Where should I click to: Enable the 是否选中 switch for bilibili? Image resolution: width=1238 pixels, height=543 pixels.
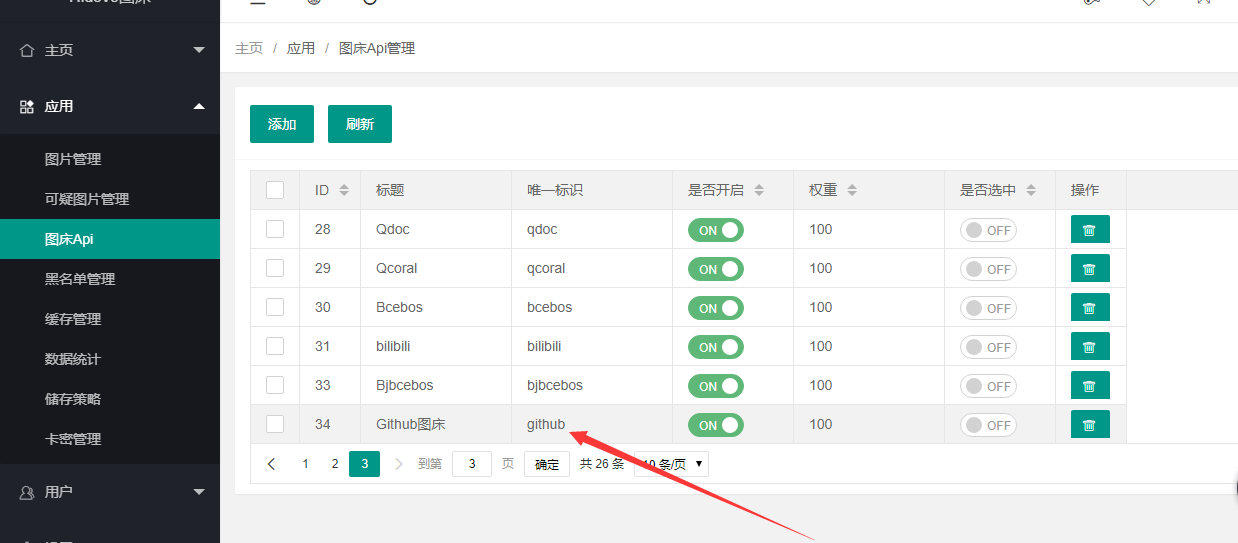click(988, 347)
